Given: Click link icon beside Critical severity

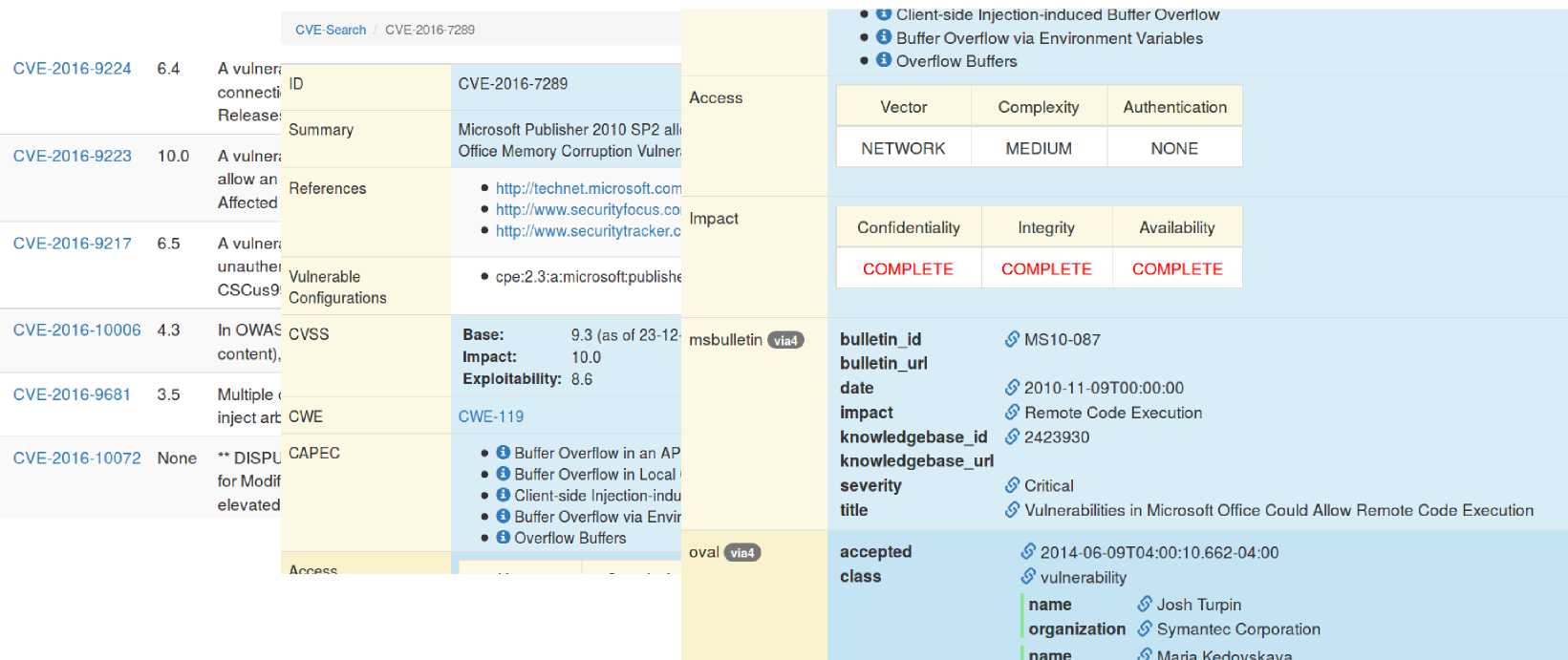Looking at the screenshot, I should (1012, 485).
